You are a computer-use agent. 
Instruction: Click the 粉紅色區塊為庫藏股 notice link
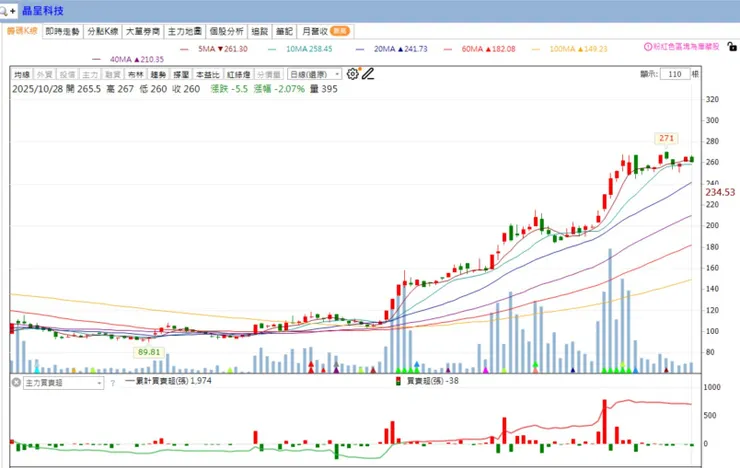686,47
